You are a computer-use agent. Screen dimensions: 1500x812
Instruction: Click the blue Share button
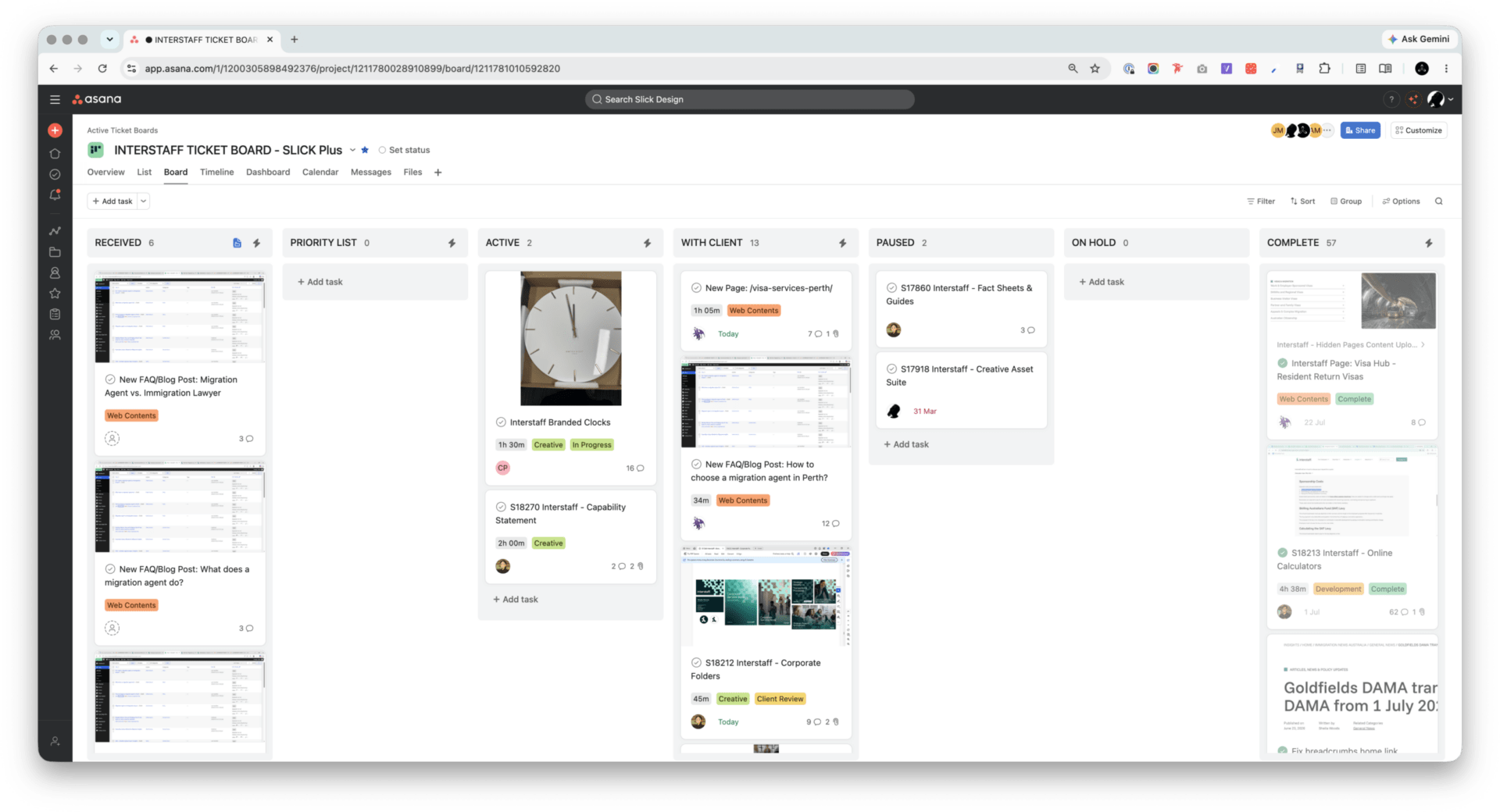[x=1360, y=130]
